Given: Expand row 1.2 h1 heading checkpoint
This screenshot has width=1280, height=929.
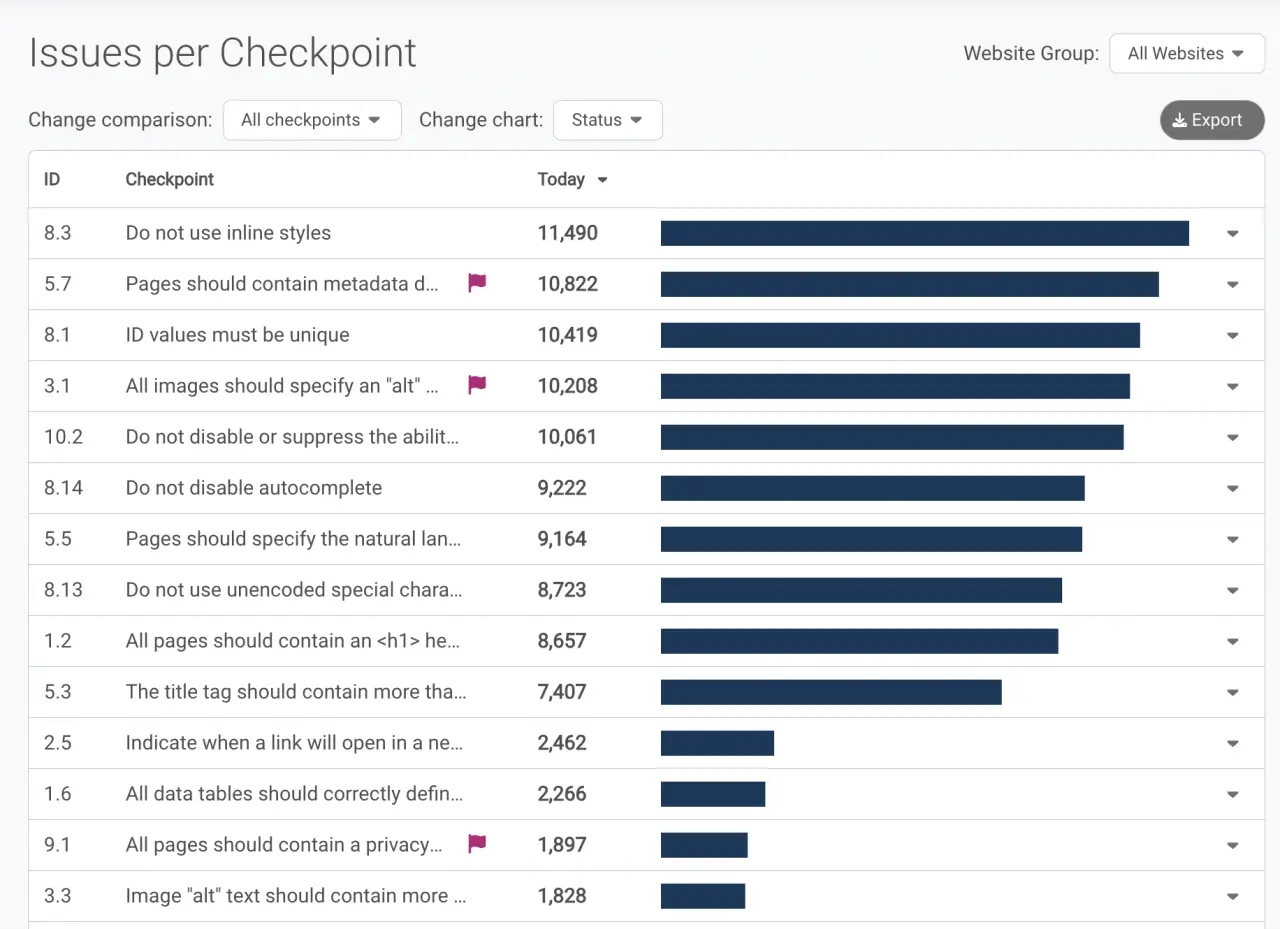Looking at the screenshot, I should [x=1232, y=641].
